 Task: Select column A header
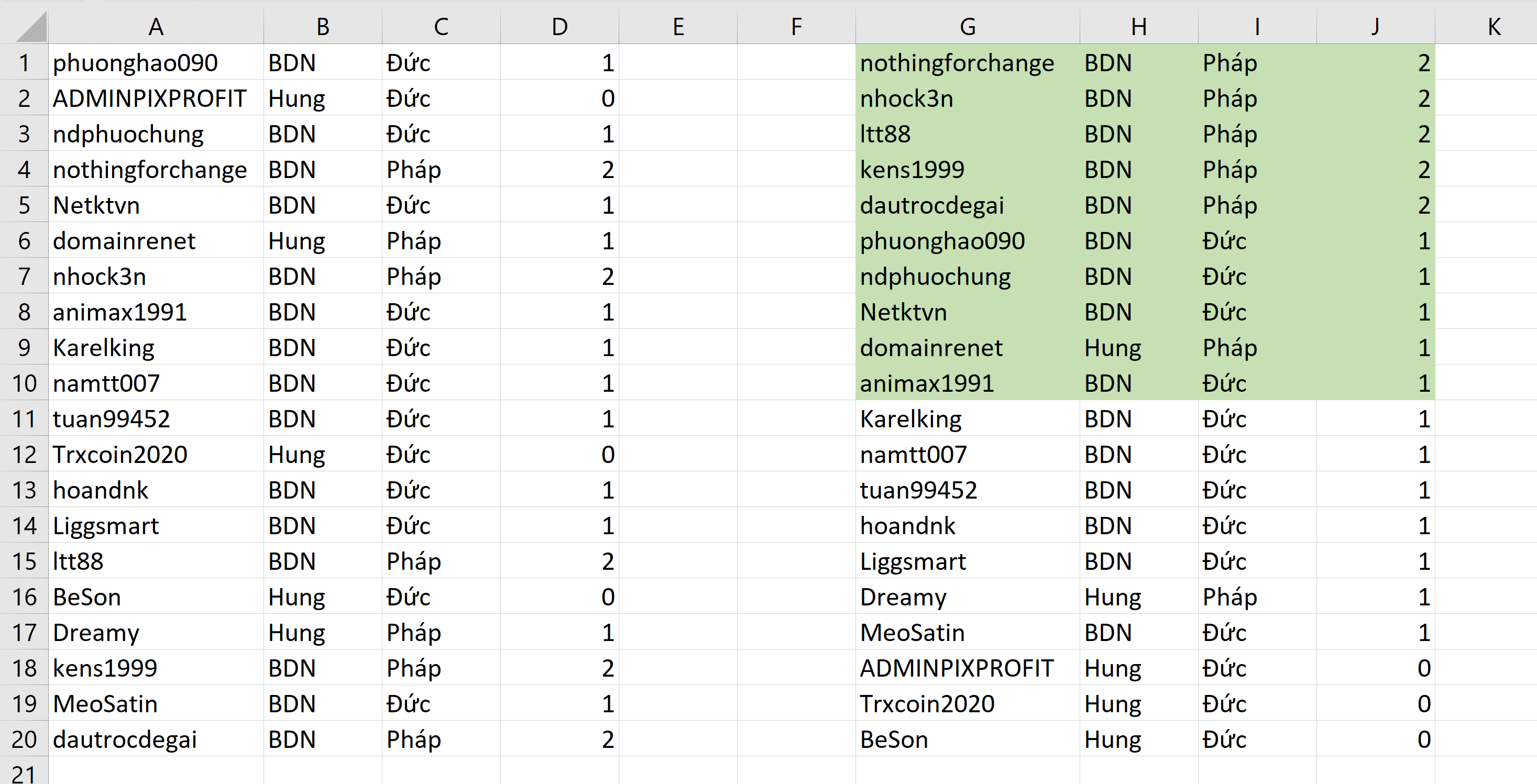pyautogui.click(x=156, y=27)
